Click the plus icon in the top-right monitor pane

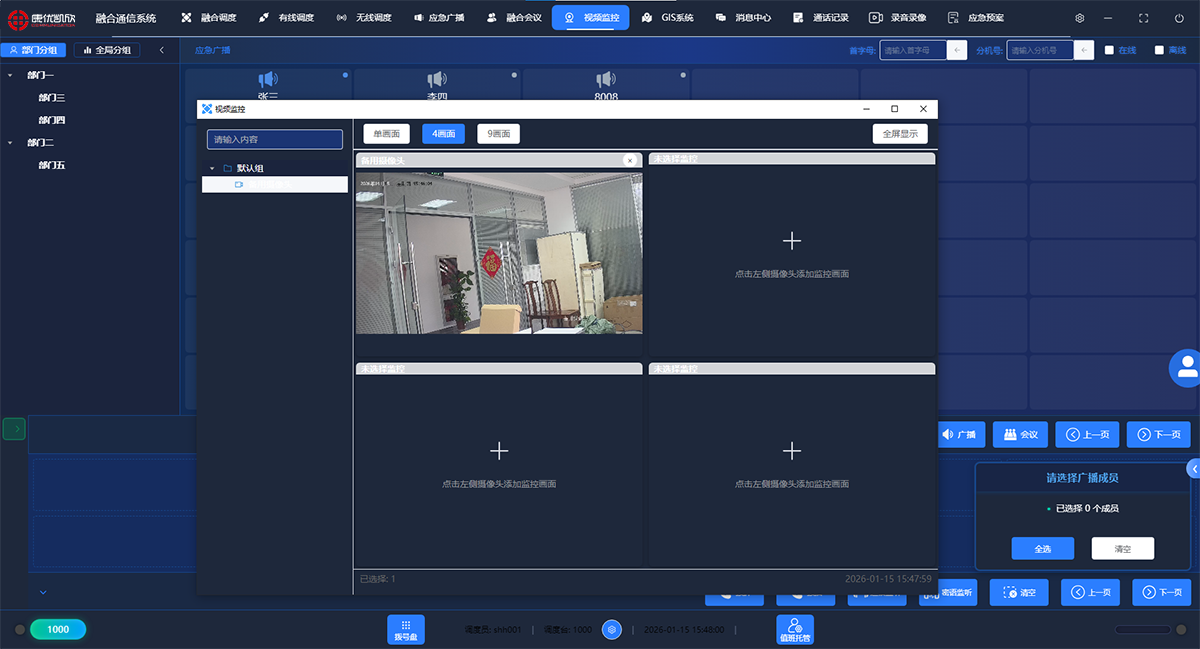click(791, 241)
